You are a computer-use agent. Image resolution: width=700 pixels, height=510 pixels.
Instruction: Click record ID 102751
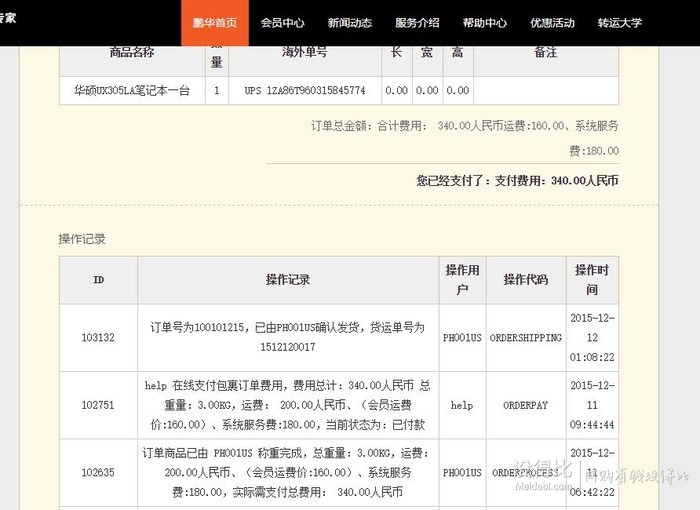point(98,405)
